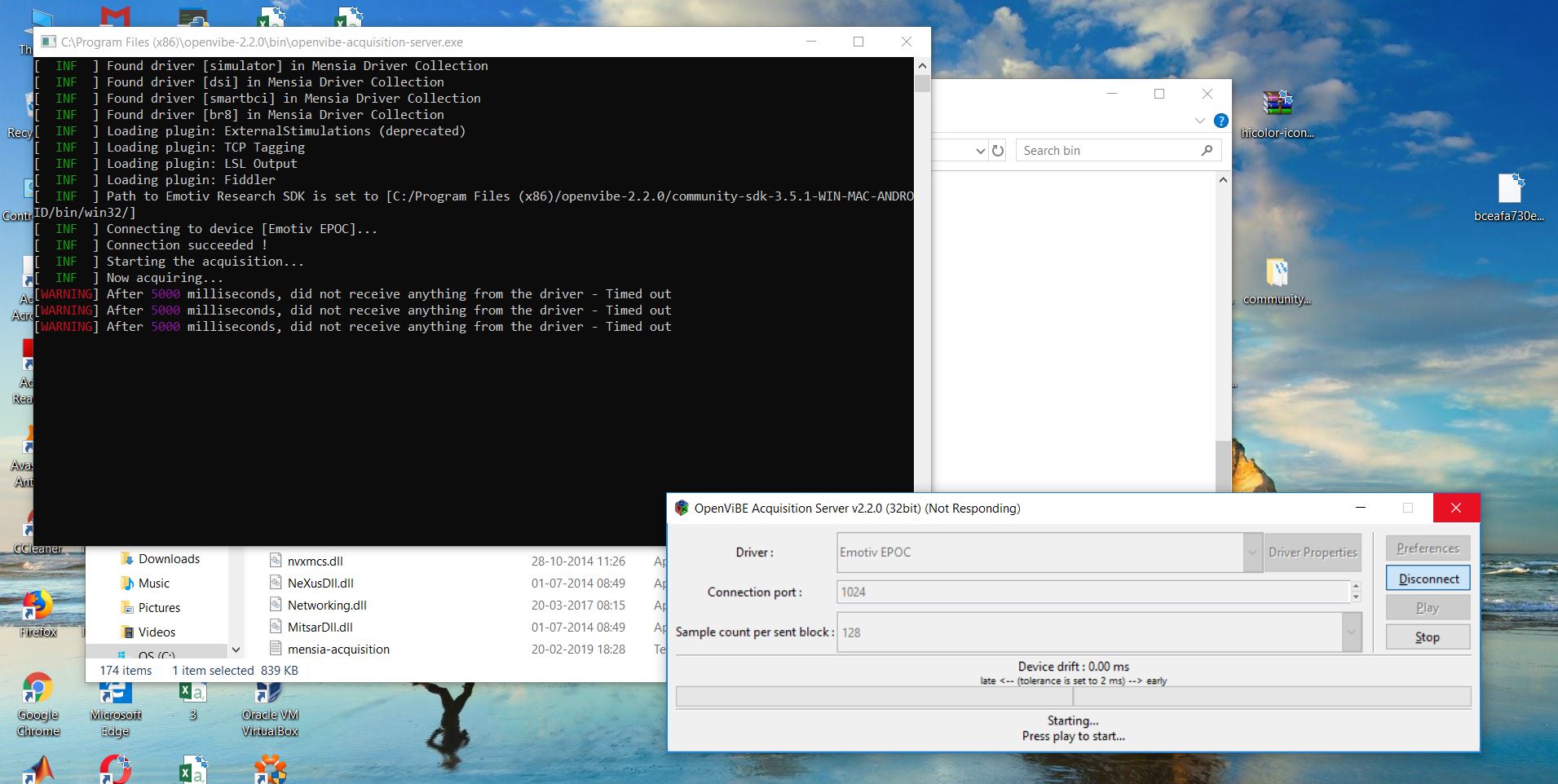Select the mensia-acquisition file icon
Image resolution: width=1558 pixels, height=784 pixels.
276,649
